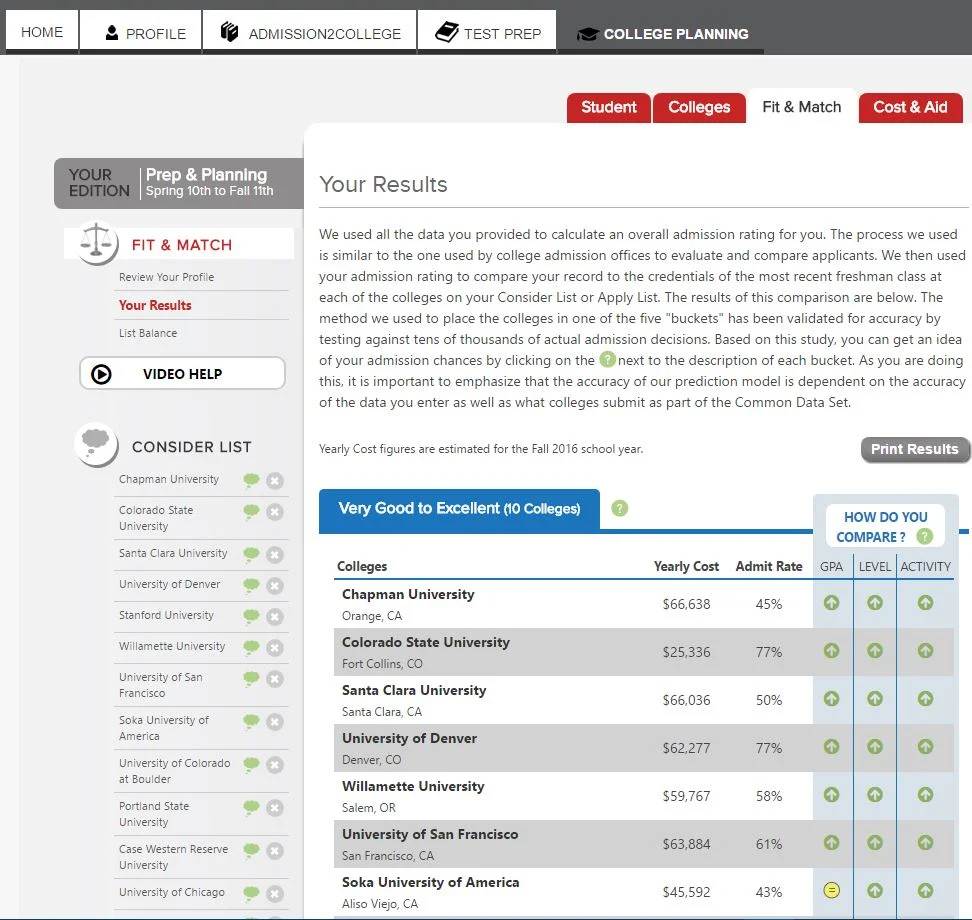
Task: Click Chapman University GPA up-arrow icon
Action: pos(831,603)
